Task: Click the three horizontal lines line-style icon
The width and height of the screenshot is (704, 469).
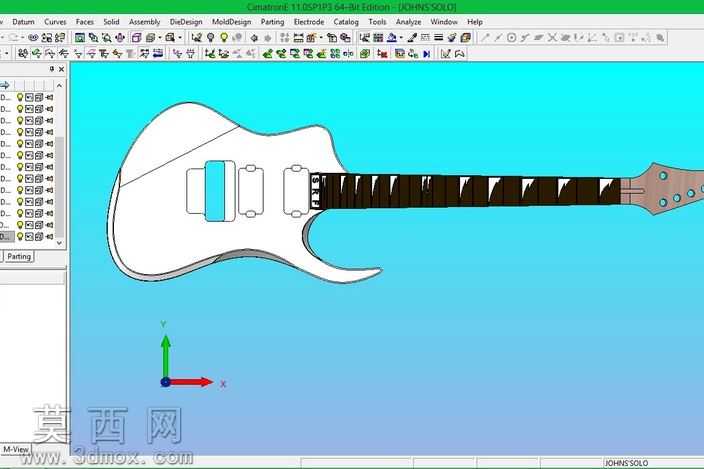Action: (439, 38)
